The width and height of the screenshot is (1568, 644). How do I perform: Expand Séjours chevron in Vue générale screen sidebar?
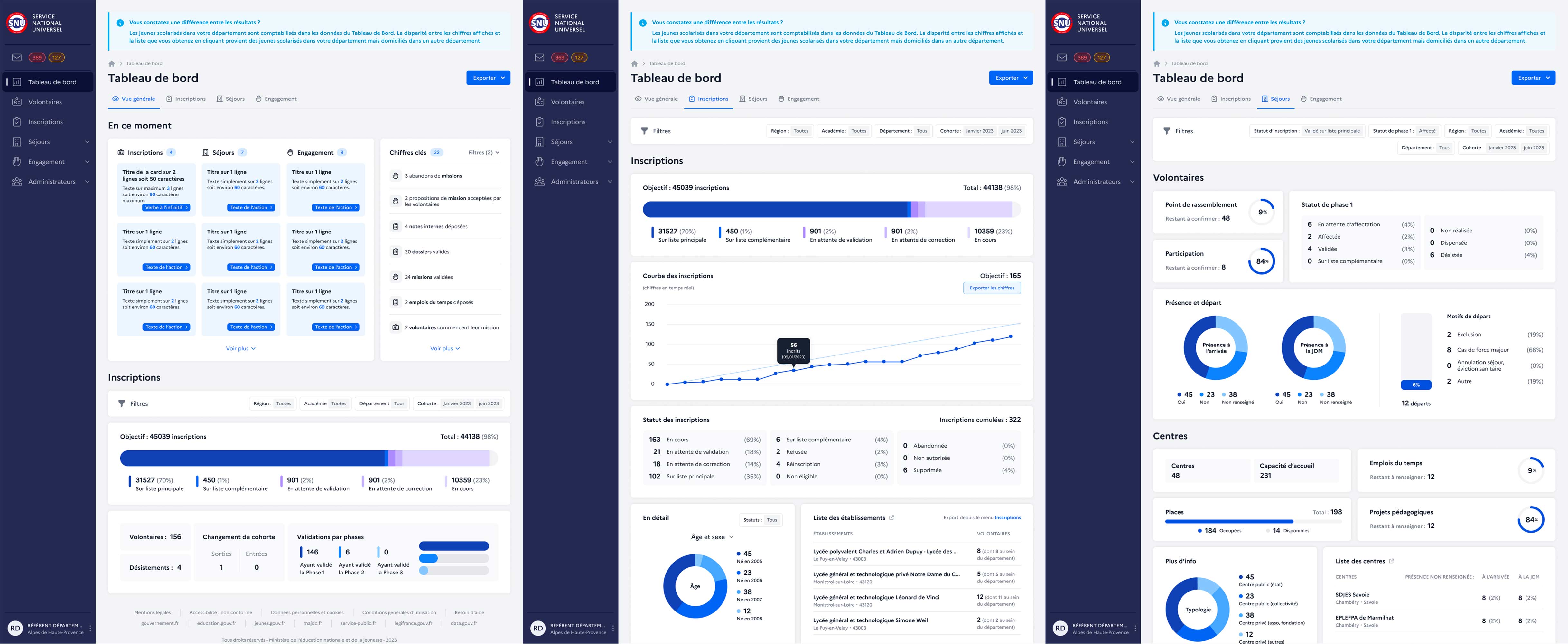(87, 142)
